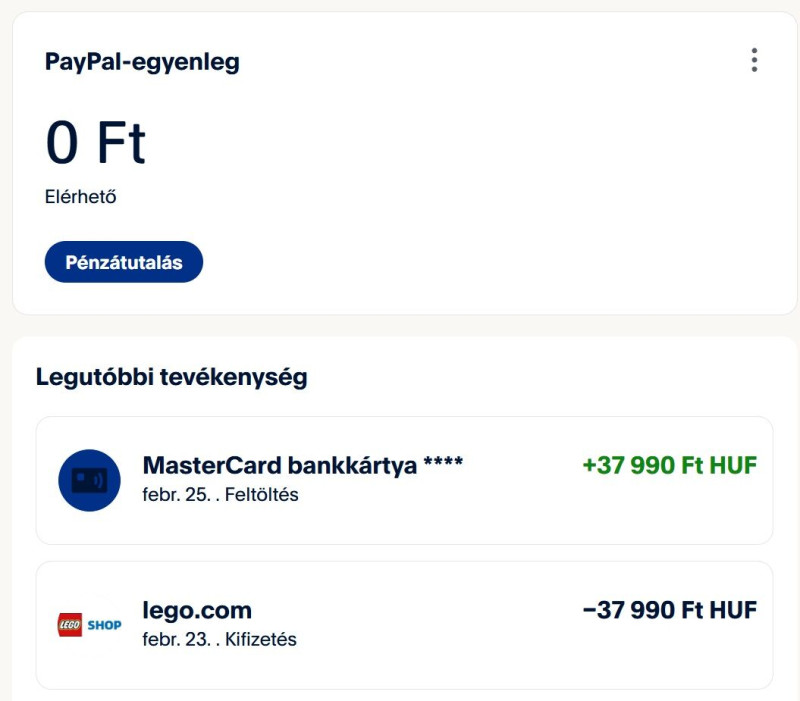
Task: Click the LEGO Shop logo
Action: pyautogui.click(x=89, y=625)
